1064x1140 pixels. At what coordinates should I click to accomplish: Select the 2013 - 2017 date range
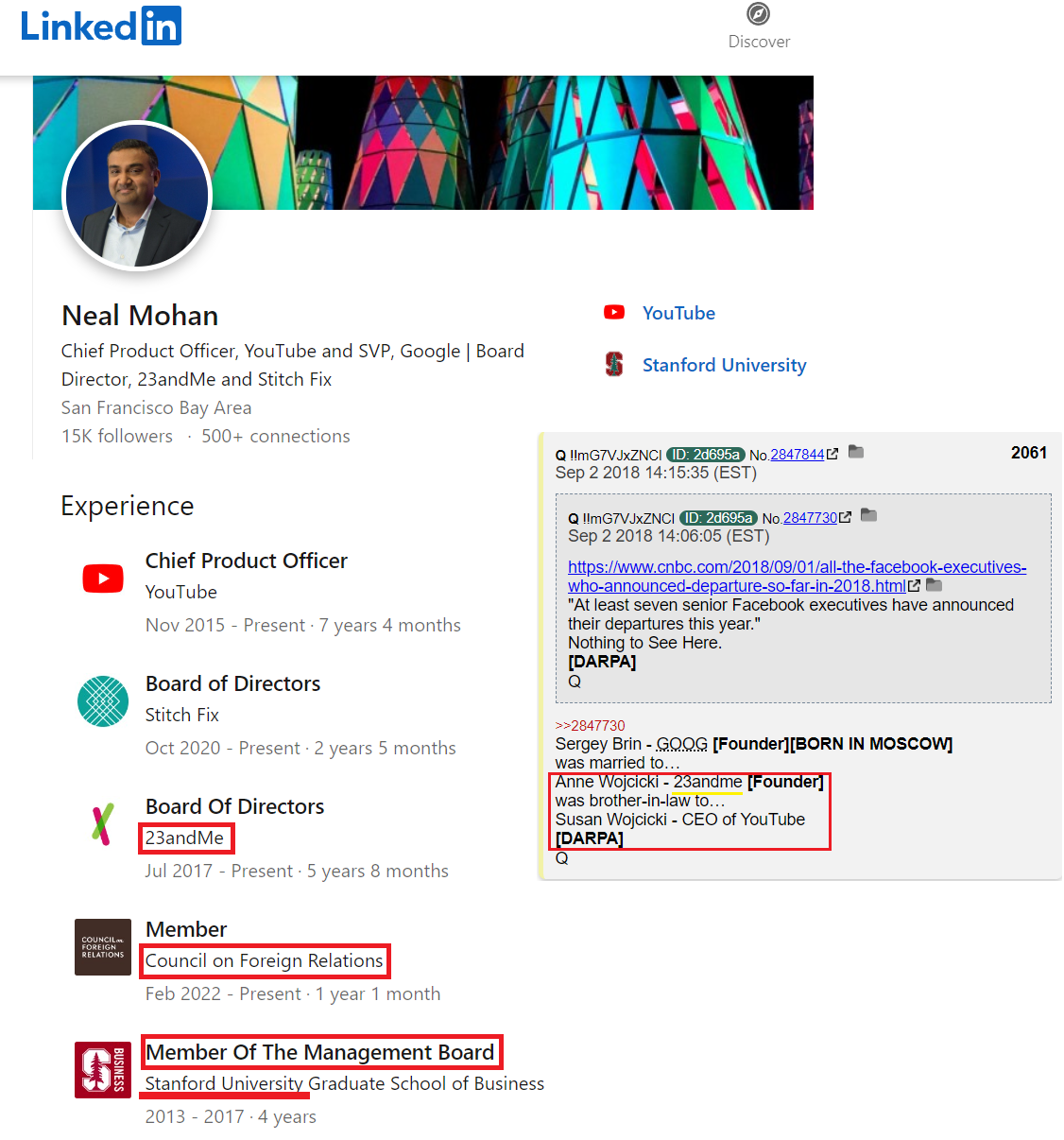click(x=195, y=1116)
